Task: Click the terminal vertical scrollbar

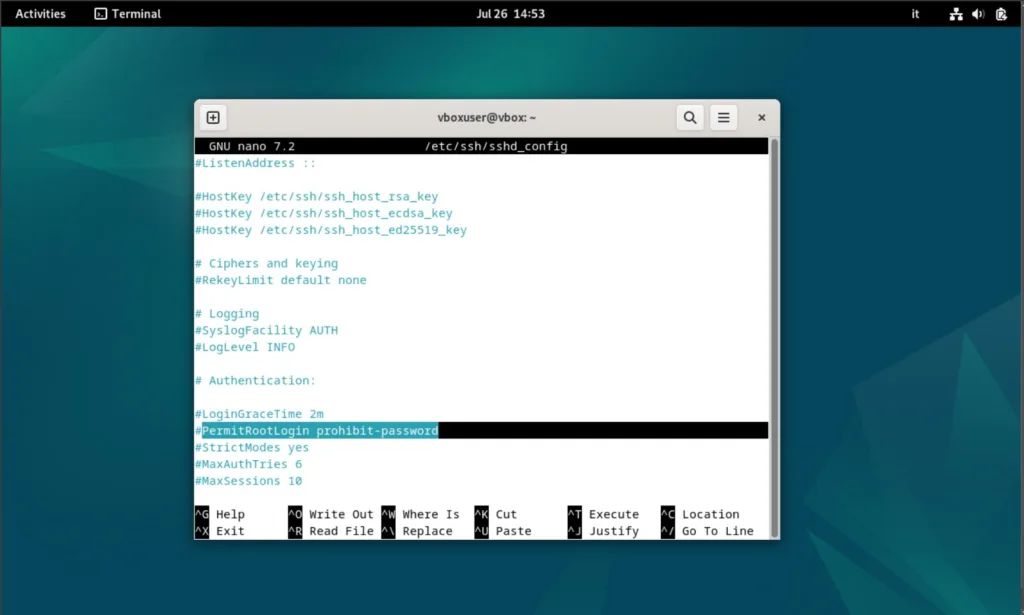Action: click(775, 338)
